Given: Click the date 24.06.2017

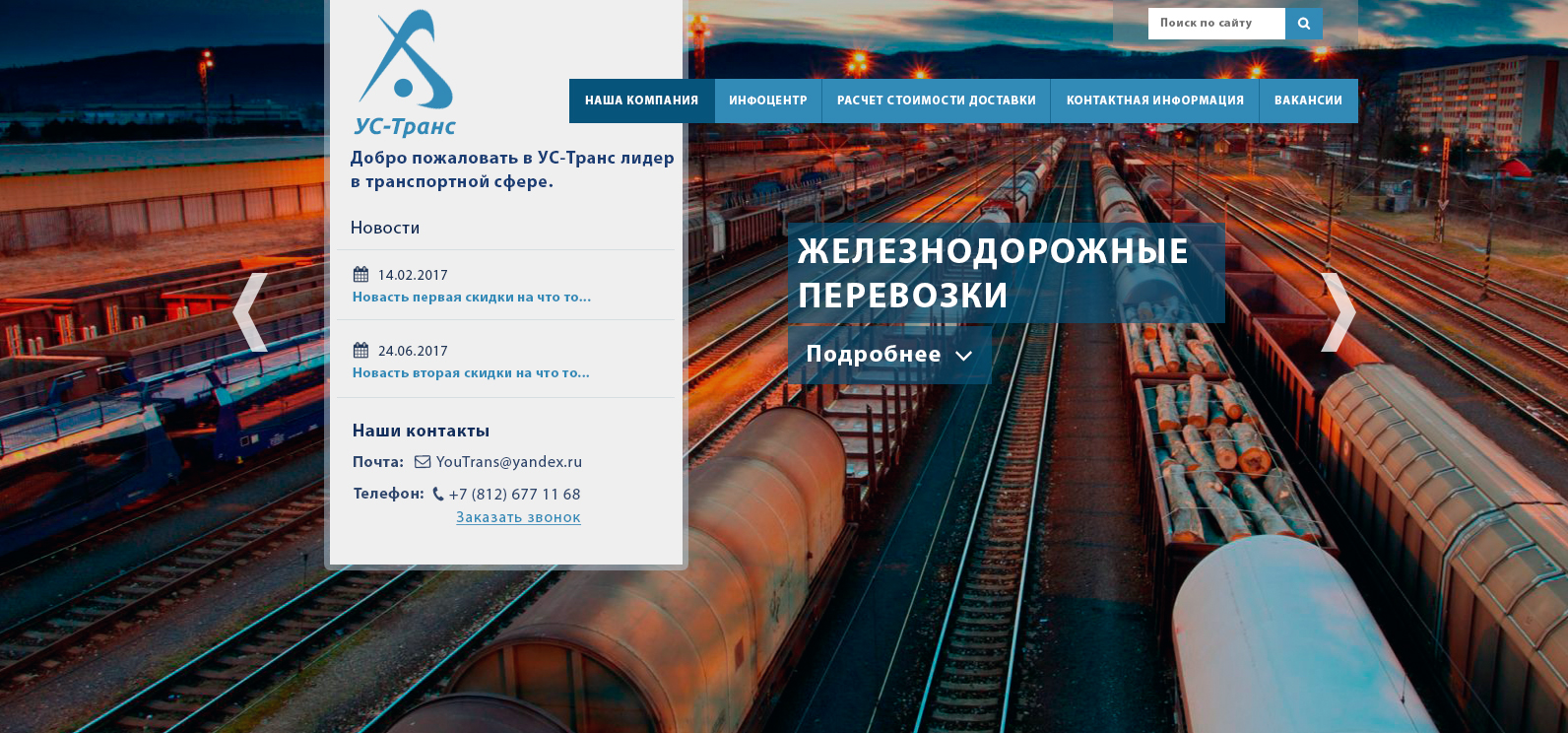Looking at the screenshot, I should click(413, 352).
